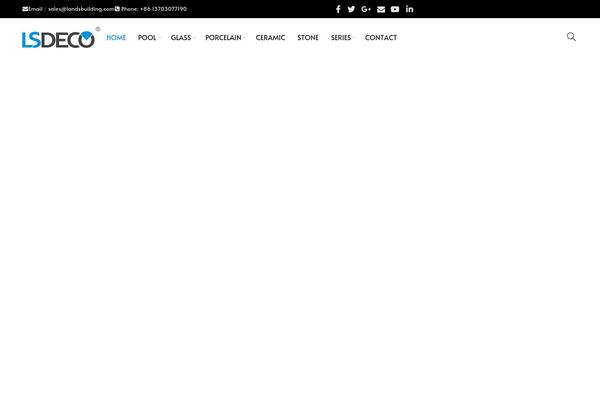Open the STONE menu item
The image size is (600, 400).
tap(308, 38)
